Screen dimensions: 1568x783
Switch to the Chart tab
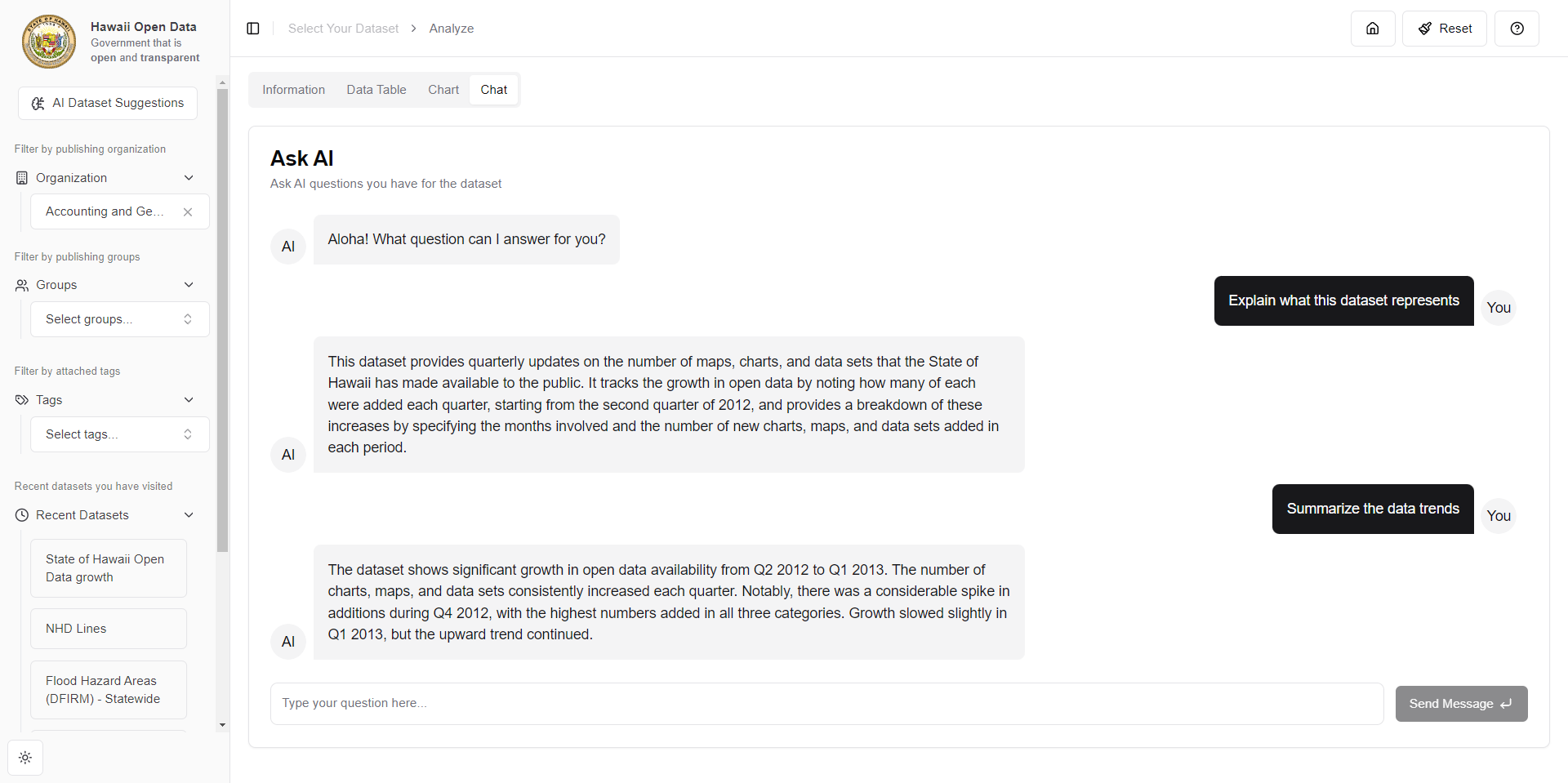point(443,90)
